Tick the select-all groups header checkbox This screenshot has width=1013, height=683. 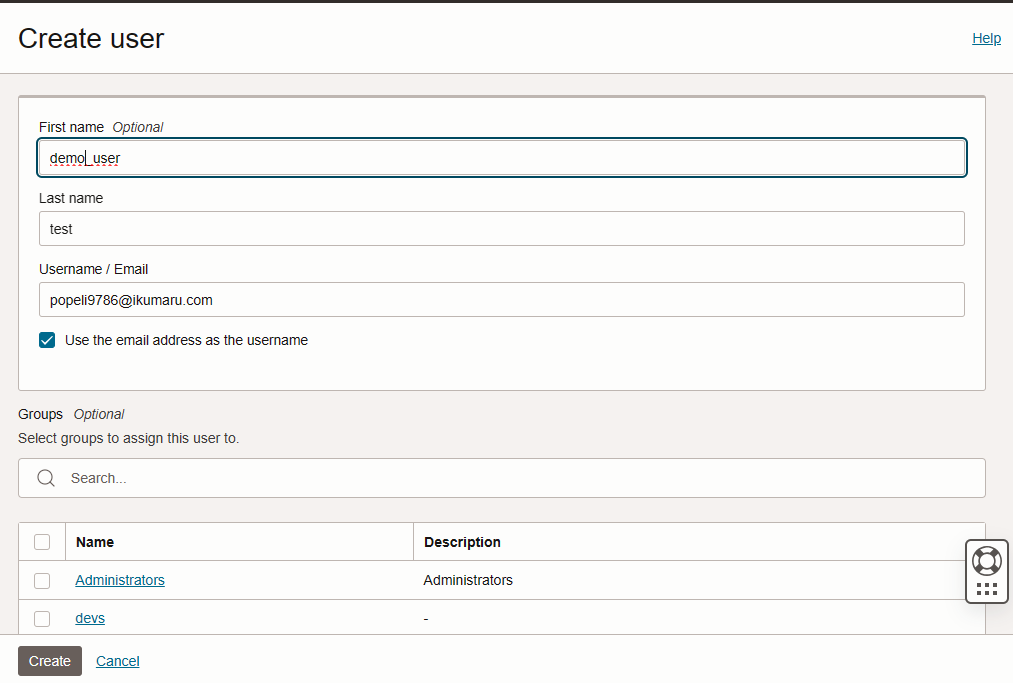click(42, 542)
